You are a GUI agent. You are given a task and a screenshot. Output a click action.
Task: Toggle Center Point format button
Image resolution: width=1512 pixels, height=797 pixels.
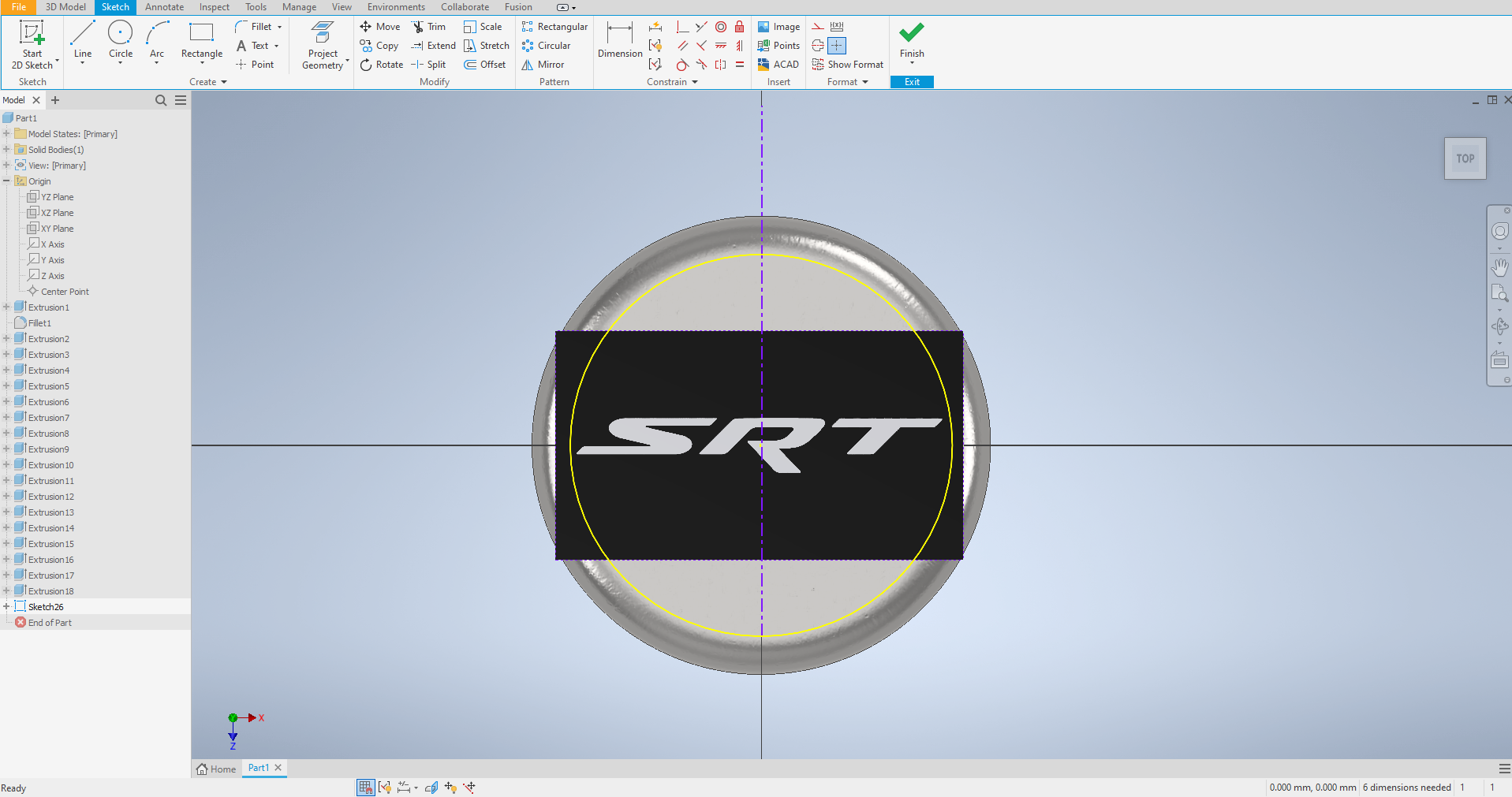(x=837, y=46)
